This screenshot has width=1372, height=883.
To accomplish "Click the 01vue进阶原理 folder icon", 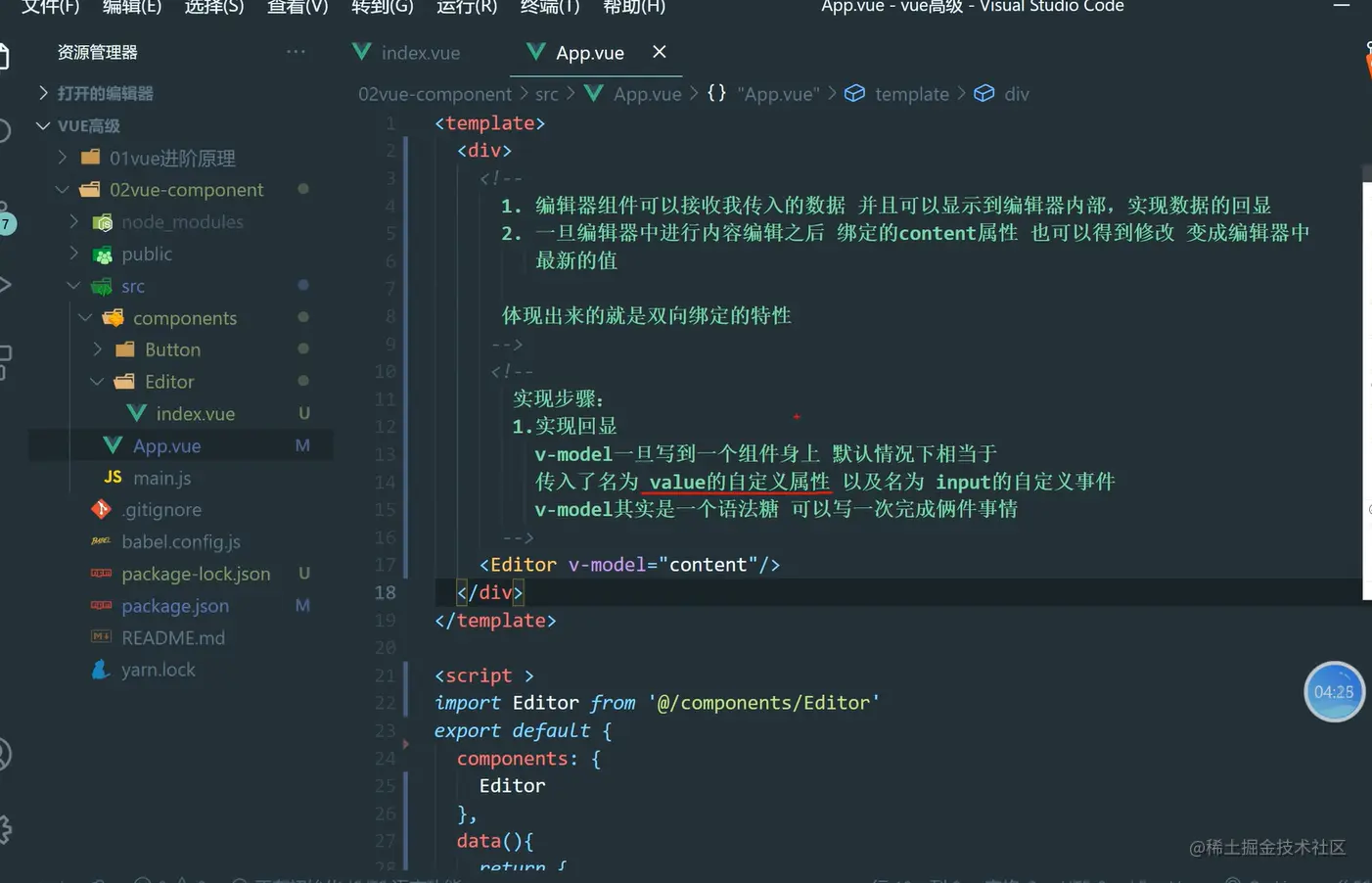I will click(x=91, y=158).
